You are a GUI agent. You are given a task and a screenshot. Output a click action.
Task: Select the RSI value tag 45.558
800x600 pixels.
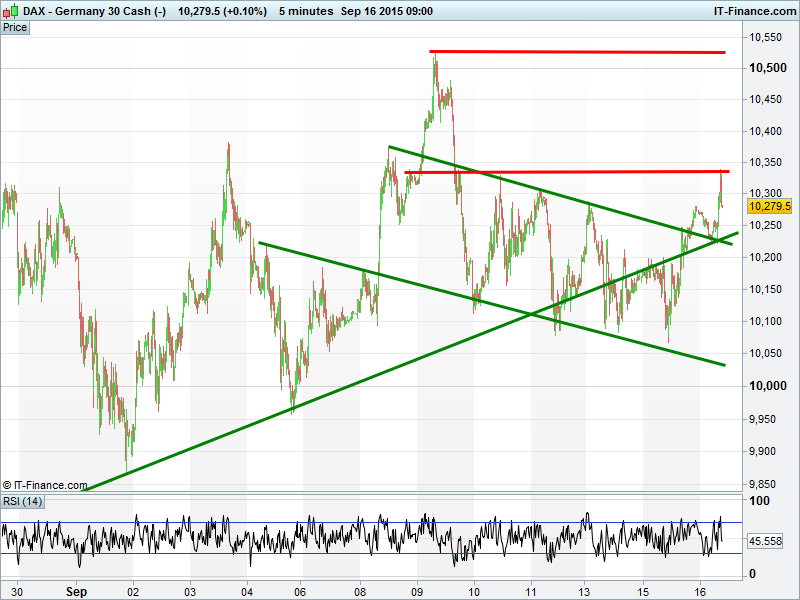765,541
